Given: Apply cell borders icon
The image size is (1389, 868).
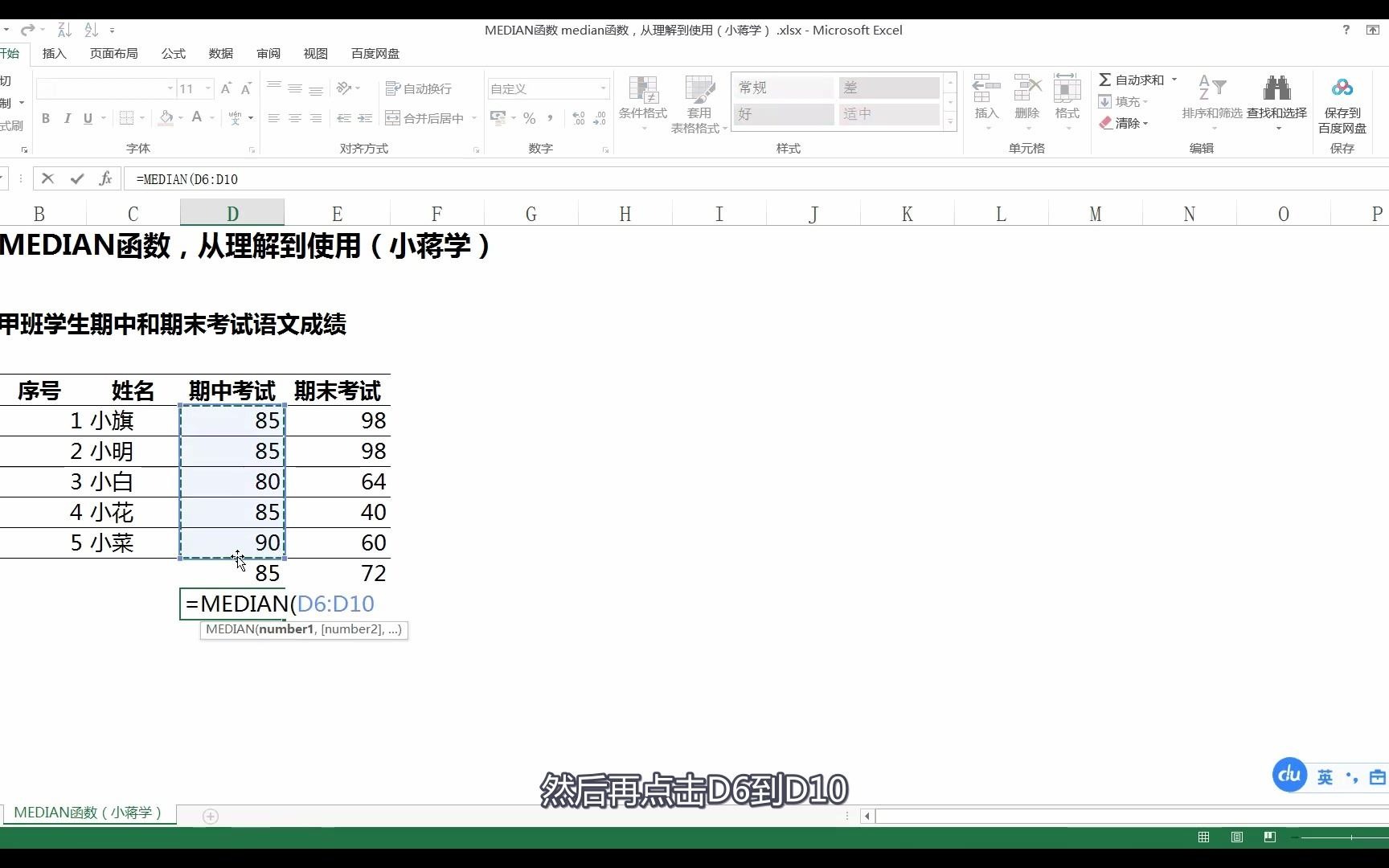Looking at the screenshot, I should pos(126,118).
